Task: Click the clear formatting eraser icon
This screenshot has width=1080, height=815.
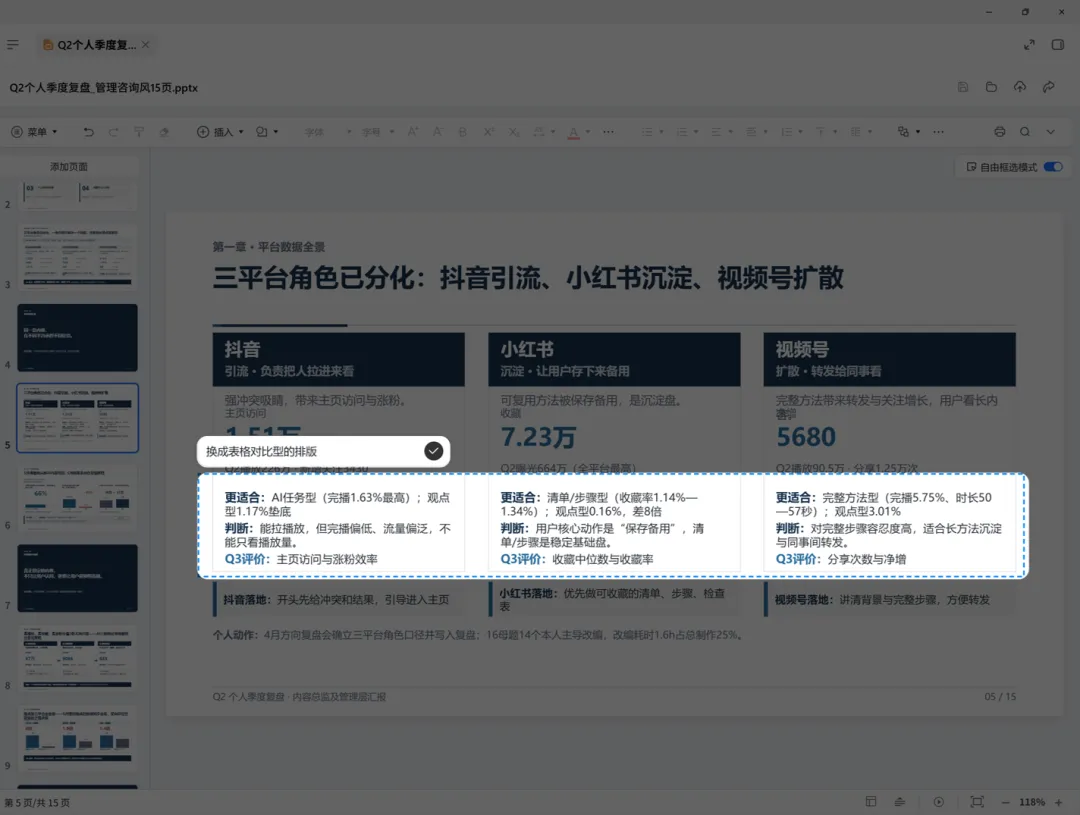Action: [x=164, y=132]
